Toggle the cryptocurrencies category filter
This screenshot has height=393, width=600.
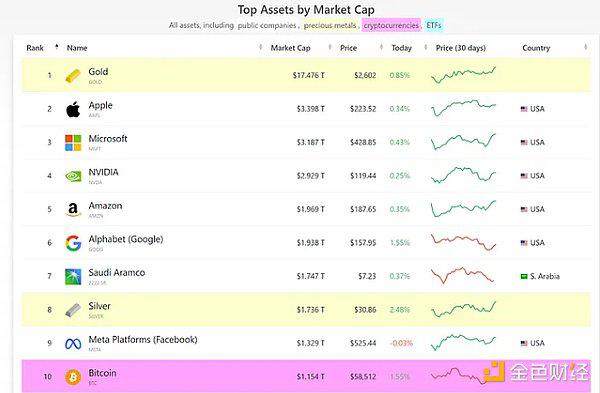click(391, 25)
